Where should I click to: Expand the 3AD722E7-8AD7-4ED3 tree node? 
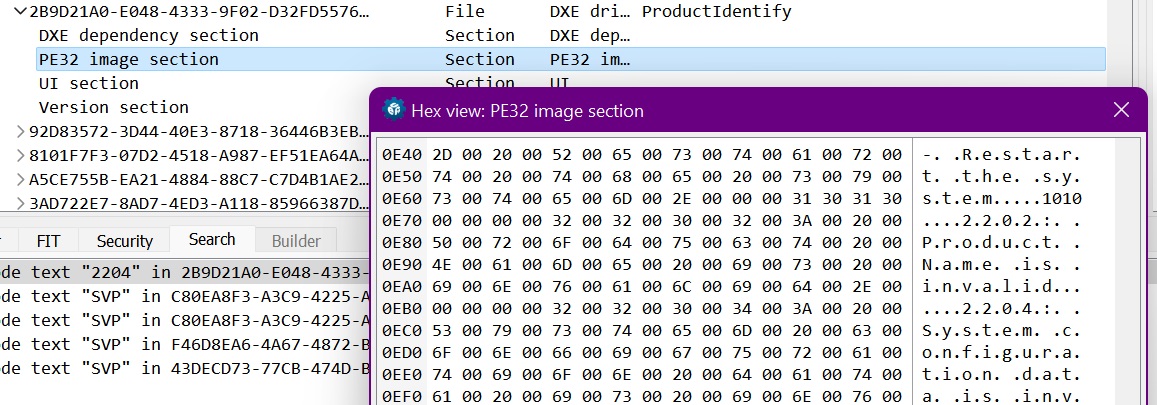(21, 203)
